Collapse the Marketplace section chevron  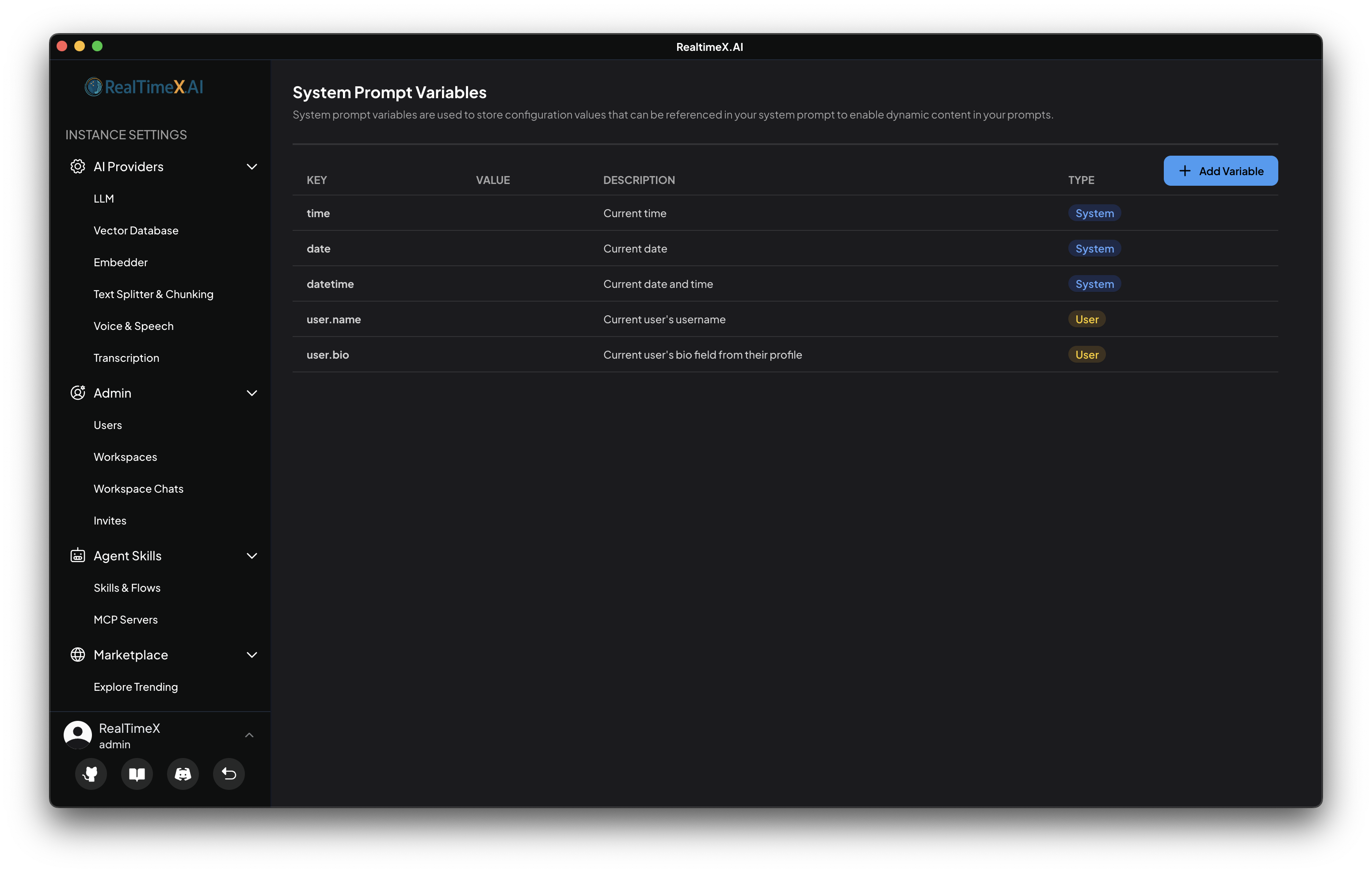pos(252,655)
